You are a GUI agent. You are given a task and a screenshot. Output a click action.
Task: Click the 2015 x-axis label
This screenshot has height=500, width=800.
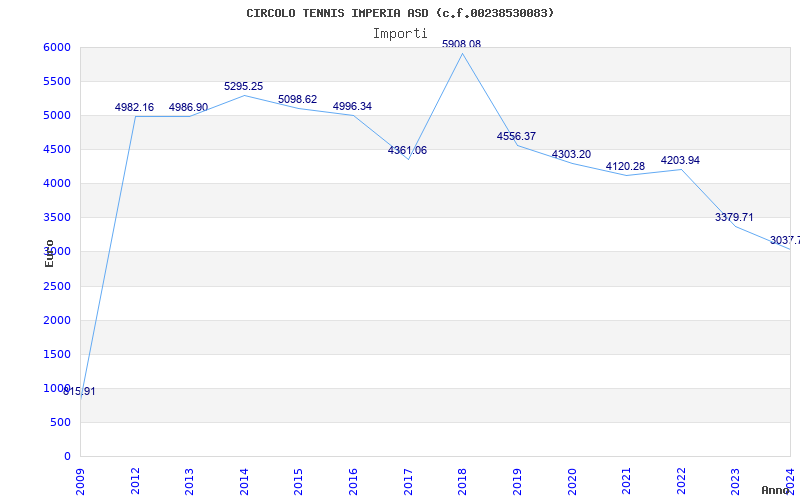pos(298,481)
